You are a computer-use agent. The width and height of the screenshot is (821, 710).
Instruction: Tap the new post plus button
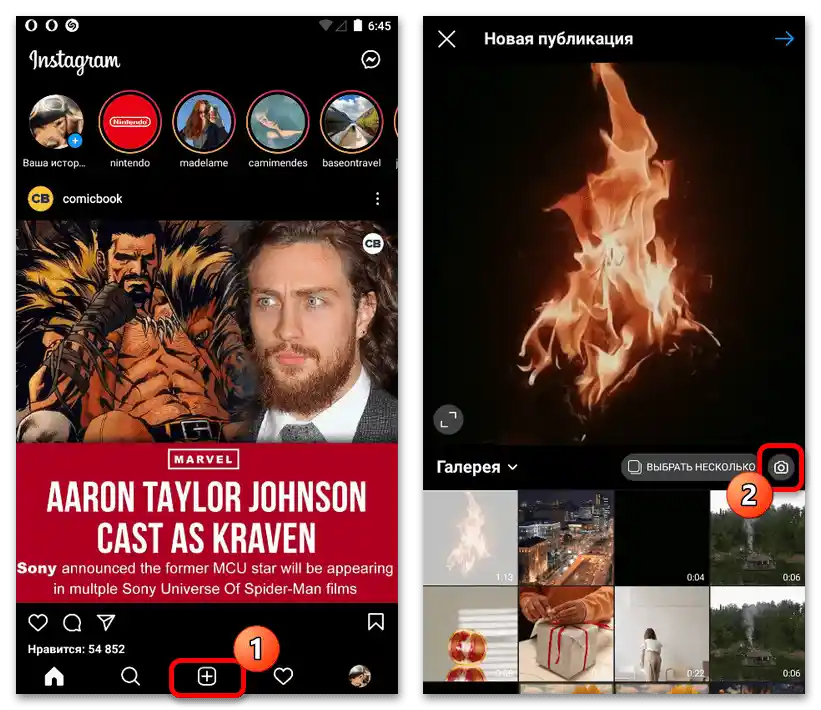click(207, 676)
